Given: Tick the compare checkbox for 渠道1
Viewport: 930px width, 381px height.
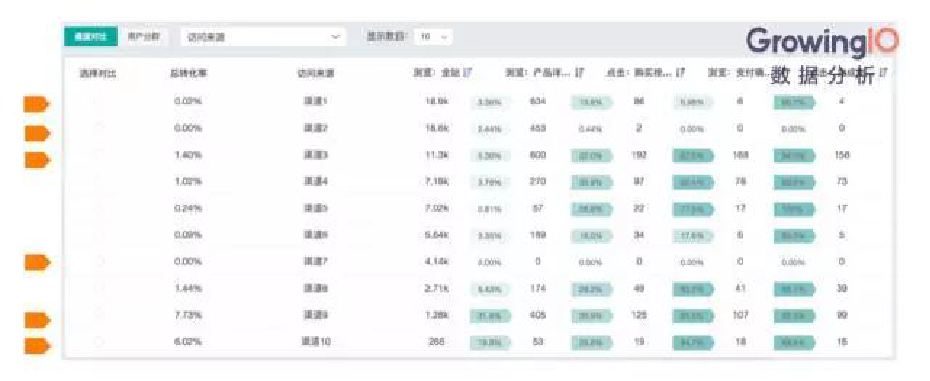Looking at the screenshot, I should coord(98,101).
